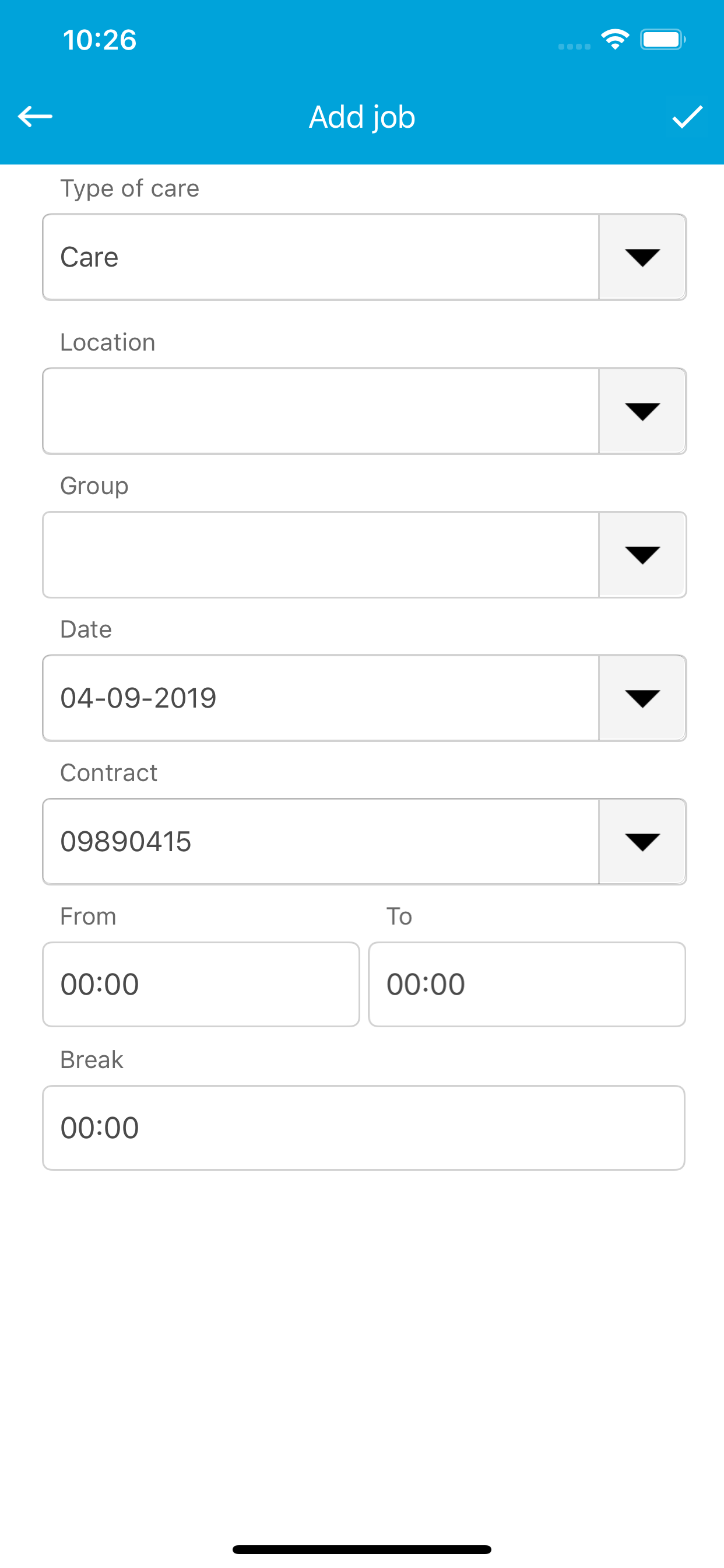Select the empty Location field
Viewport: 724px width, 1568px height.
[321, 411]
